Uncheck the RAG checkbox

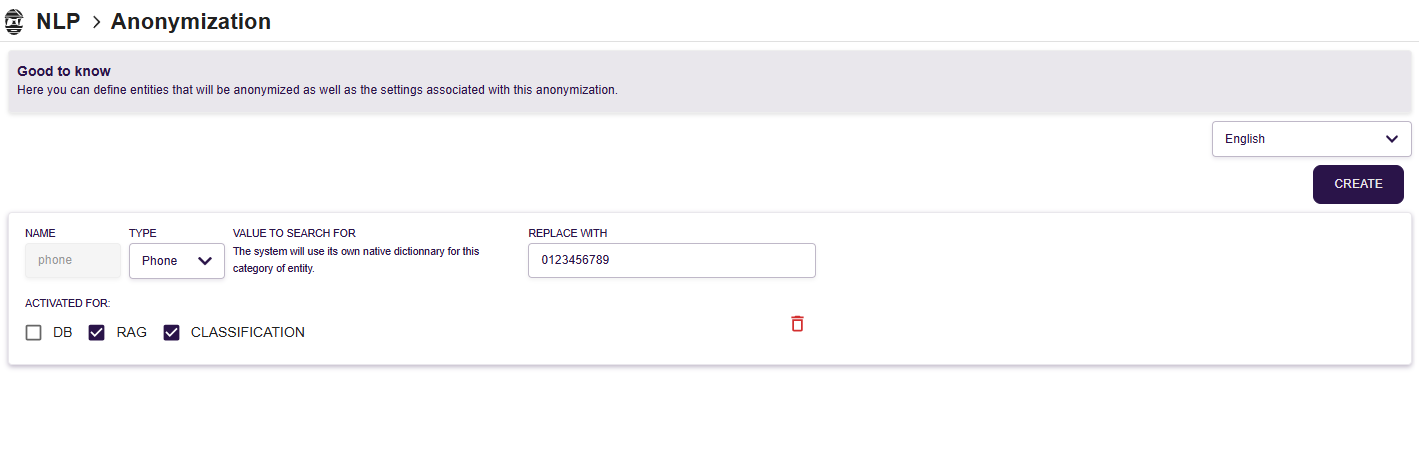click(97, 333)
